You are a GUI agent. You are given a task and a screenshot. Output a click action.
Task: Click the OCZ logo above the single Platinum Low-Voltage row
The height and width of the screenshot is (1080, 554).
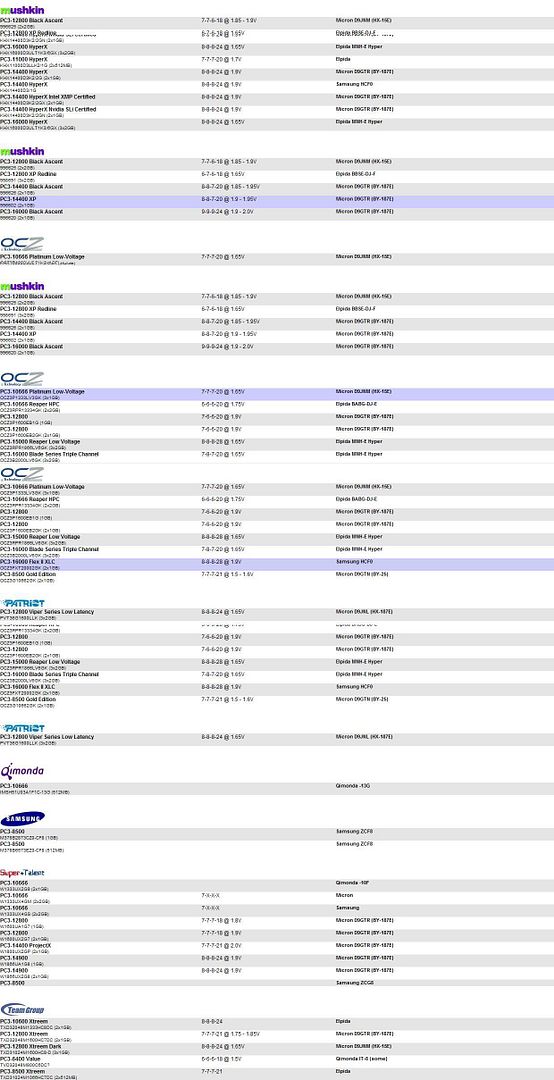[x=22, y=244]
